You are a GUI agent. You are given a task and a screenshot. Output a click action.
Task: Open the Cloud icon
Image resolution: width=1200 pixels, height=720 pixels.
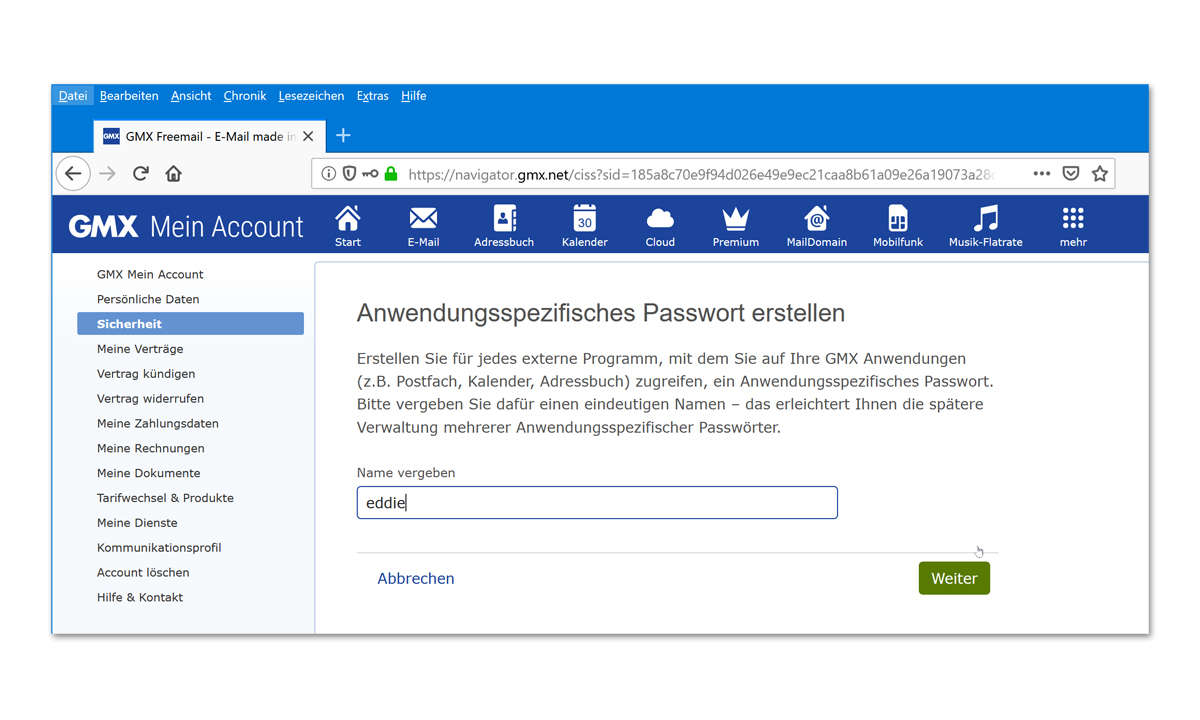pos(660,218)
